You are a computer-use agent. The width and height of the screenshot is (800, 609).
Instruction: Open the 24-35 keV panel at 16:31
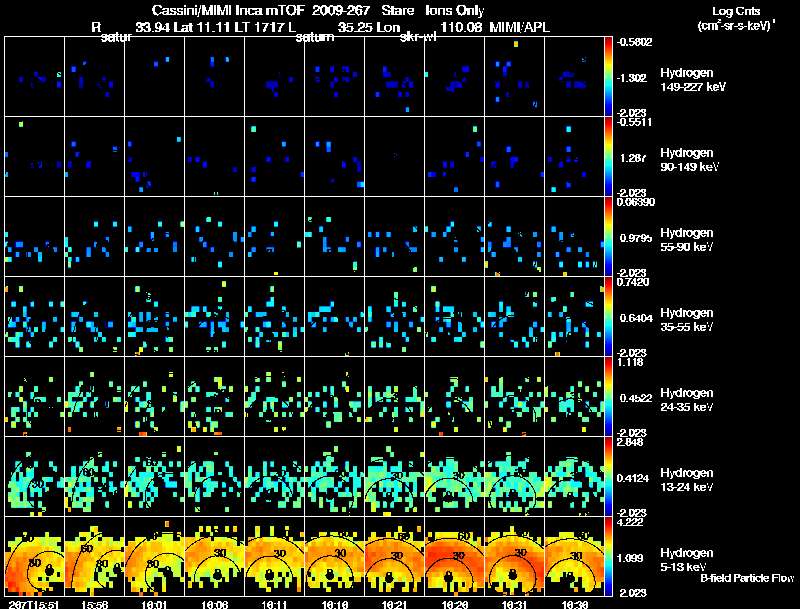tap(514, 397)
